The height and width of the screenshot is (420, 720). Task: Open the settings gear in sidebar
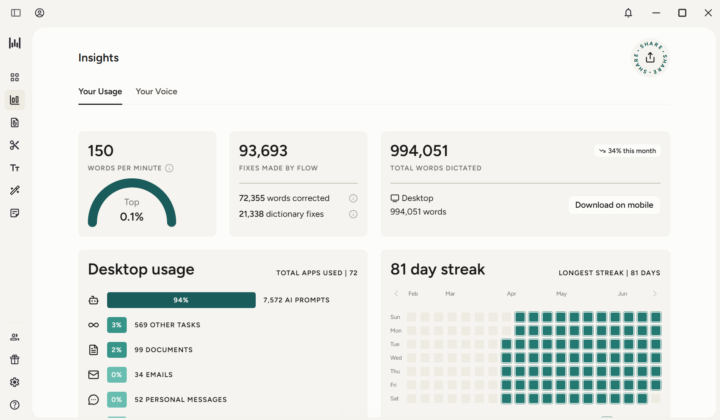pos(15,382)
